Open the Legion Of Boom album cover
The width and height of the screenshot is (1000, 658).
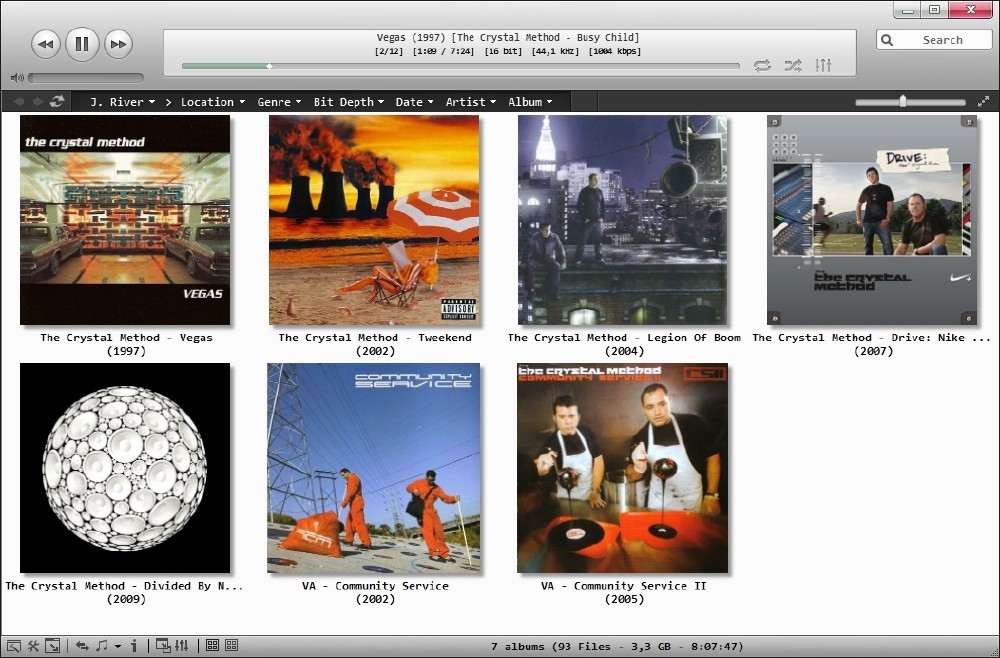tap(622, 220)
